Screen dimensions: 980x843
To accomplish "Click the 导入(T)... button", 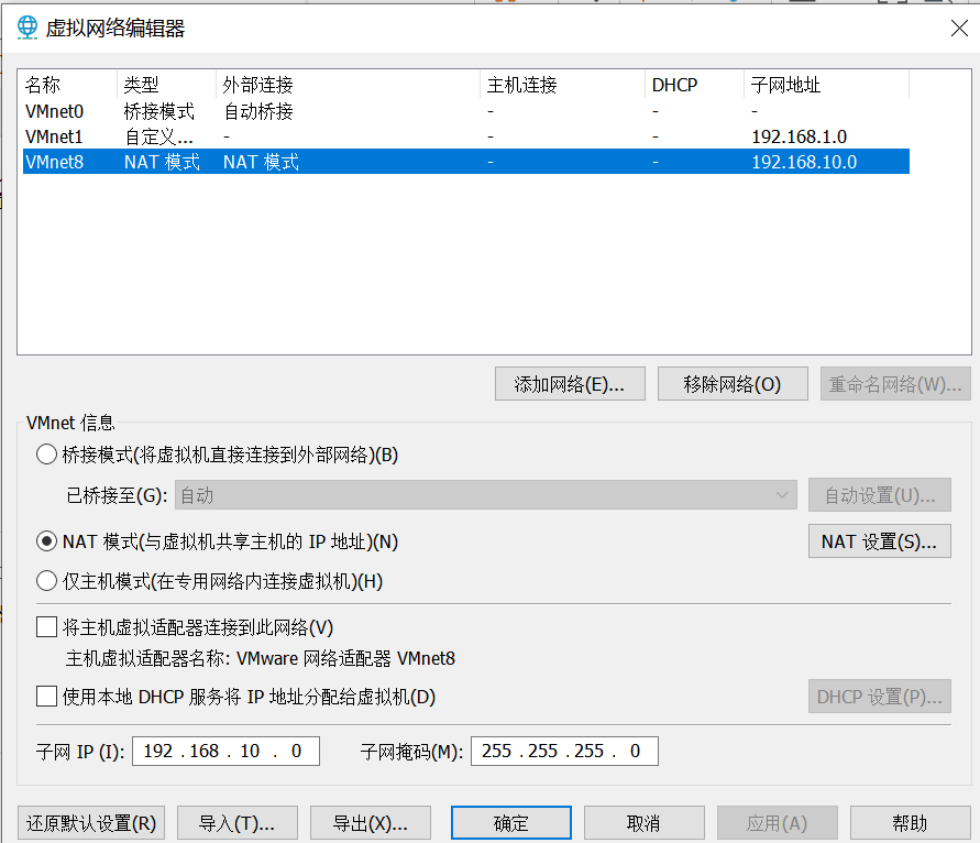I will point(238,823).
